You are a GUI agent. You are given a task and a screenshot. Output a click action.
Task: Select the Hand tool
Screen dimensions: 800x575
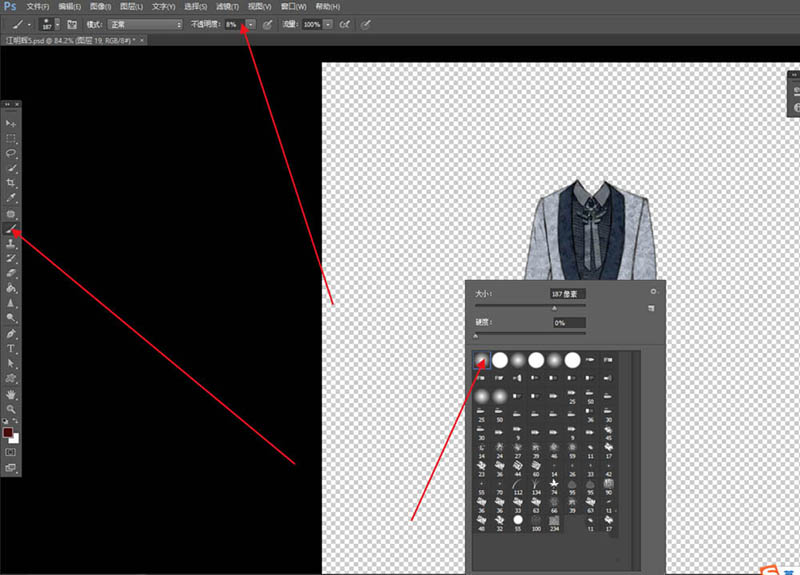[12, 394]
